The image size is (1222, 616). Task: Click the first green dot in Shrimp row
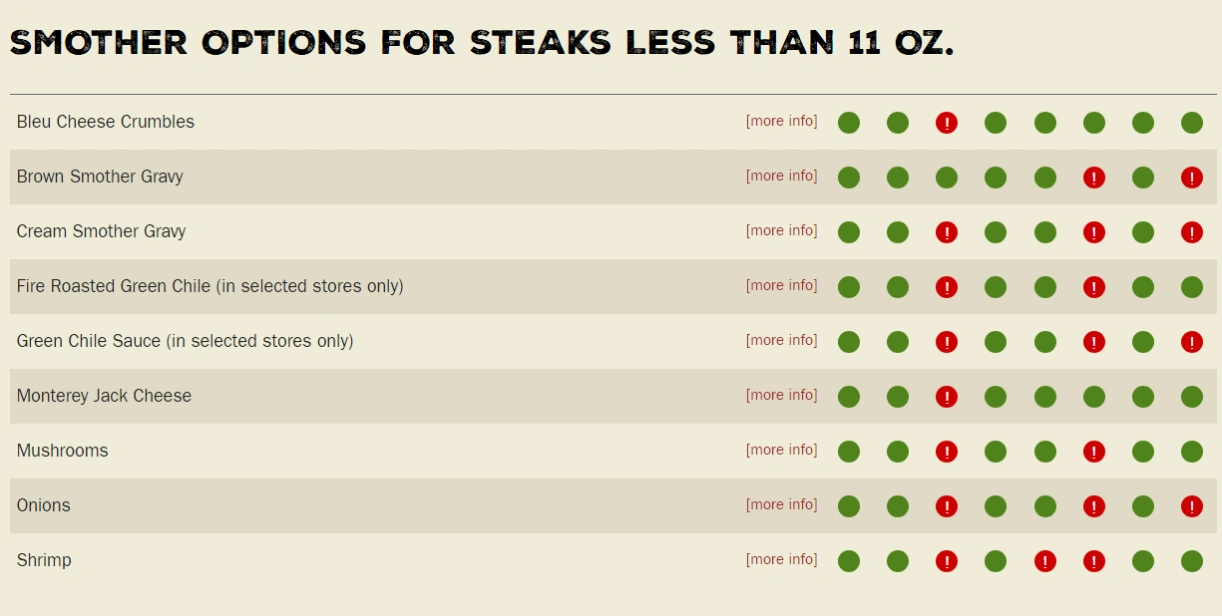point(848,562)
